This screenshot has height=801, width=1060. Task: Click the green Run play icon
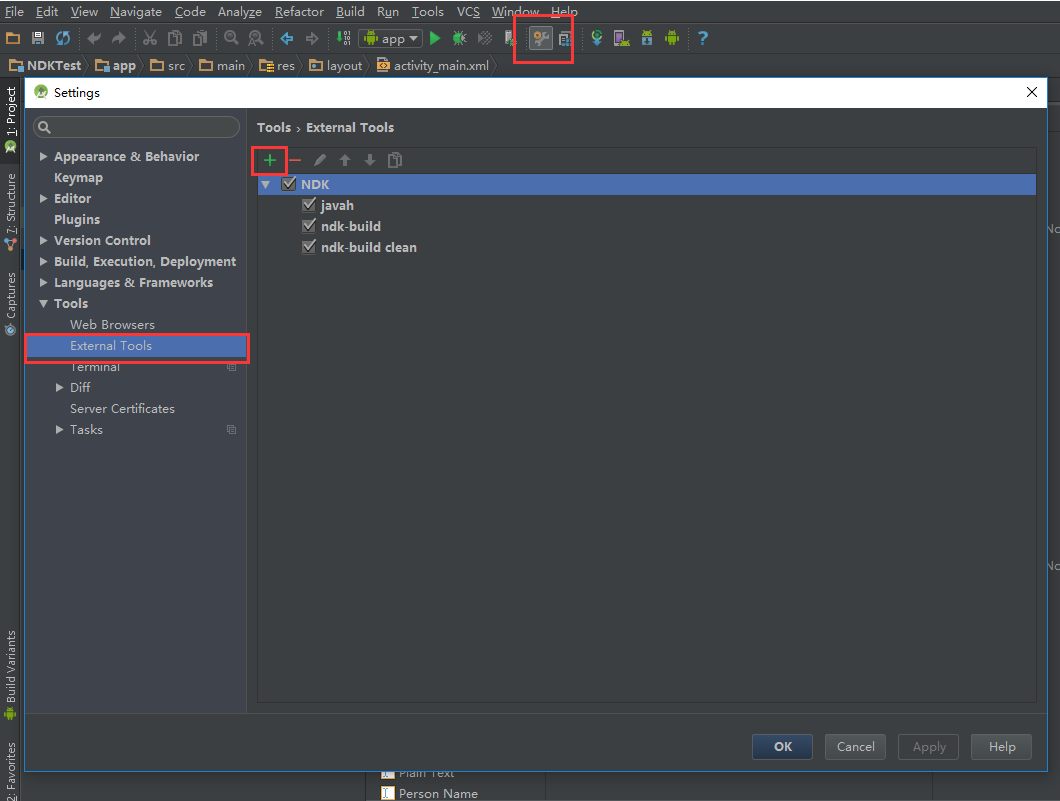tap(435, 39)
